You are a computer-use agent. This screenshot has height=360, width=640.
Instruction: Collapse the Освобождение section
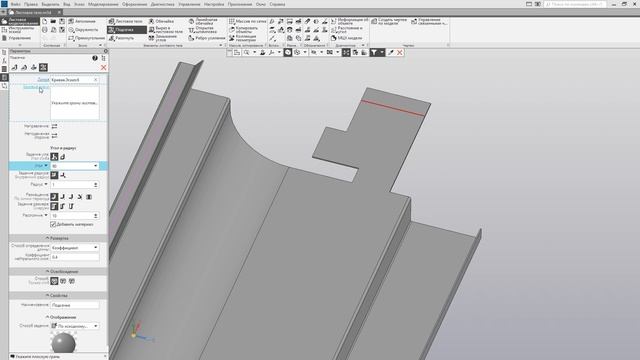click(x=58, y=271)
